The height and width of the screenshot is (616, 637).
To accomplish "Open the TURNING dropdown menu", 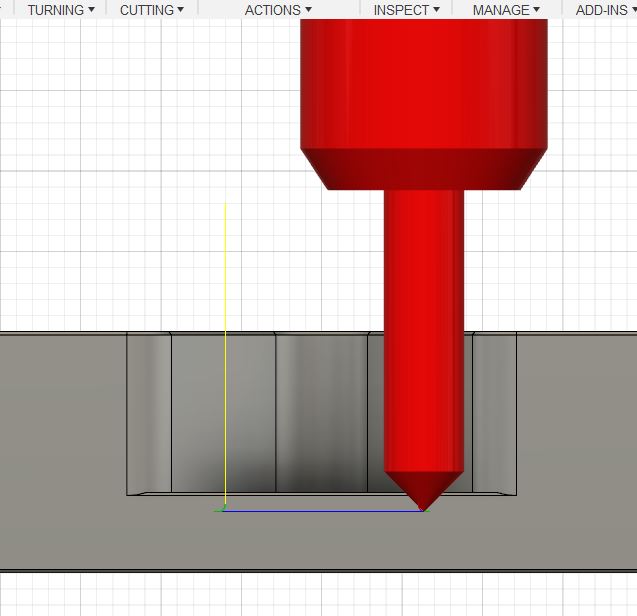I will 61,10.
